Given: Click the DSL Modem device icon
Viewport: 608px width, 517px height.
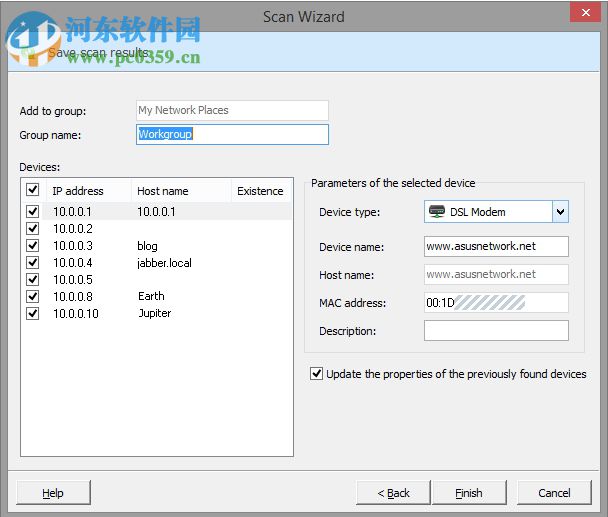Looking at the screenshot, I should (437, 212).
